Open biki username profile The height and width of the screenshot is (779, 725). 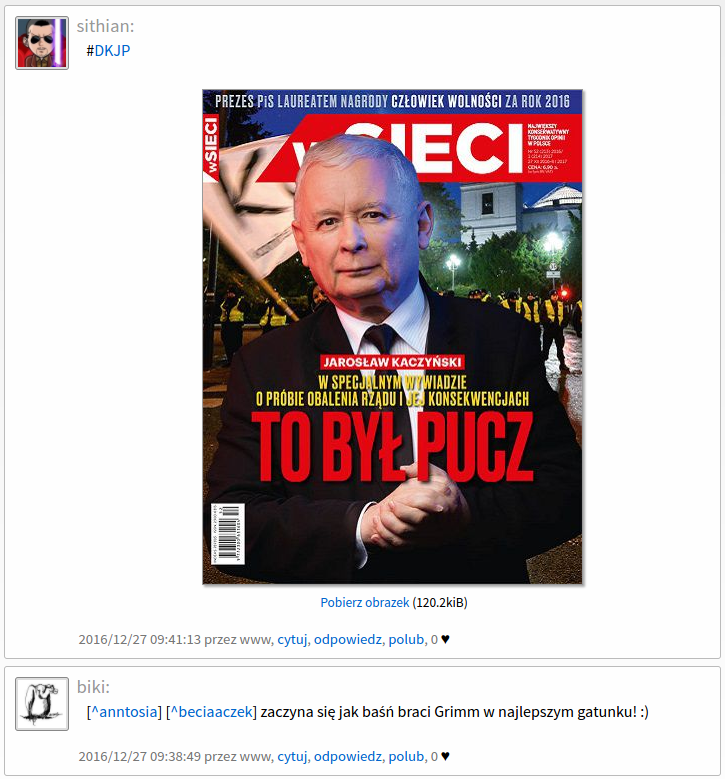[91, 687]
